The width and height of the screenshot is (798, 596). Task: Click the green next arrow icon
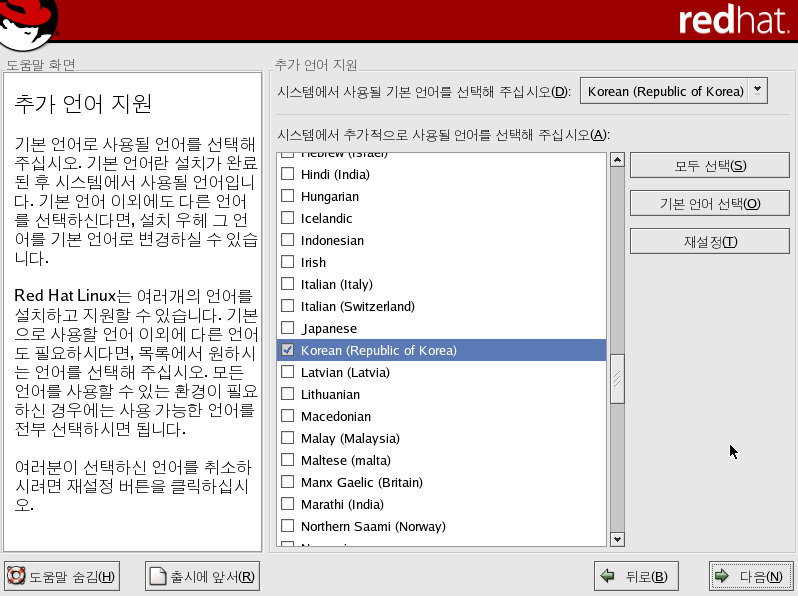pos(722,576)
